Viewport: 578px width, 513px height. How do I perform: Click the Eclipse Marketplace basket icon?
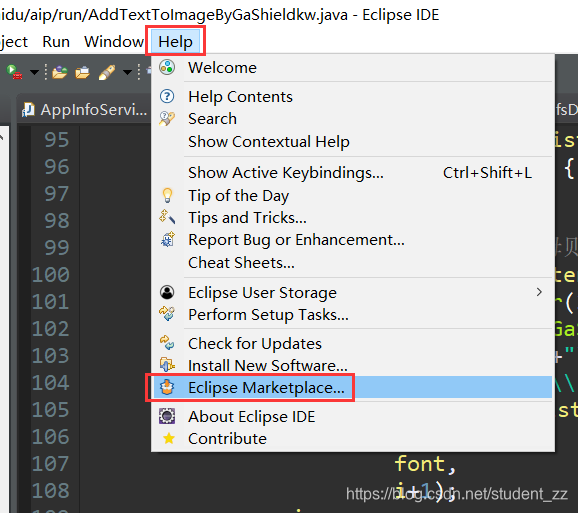[x=167, y=387]
